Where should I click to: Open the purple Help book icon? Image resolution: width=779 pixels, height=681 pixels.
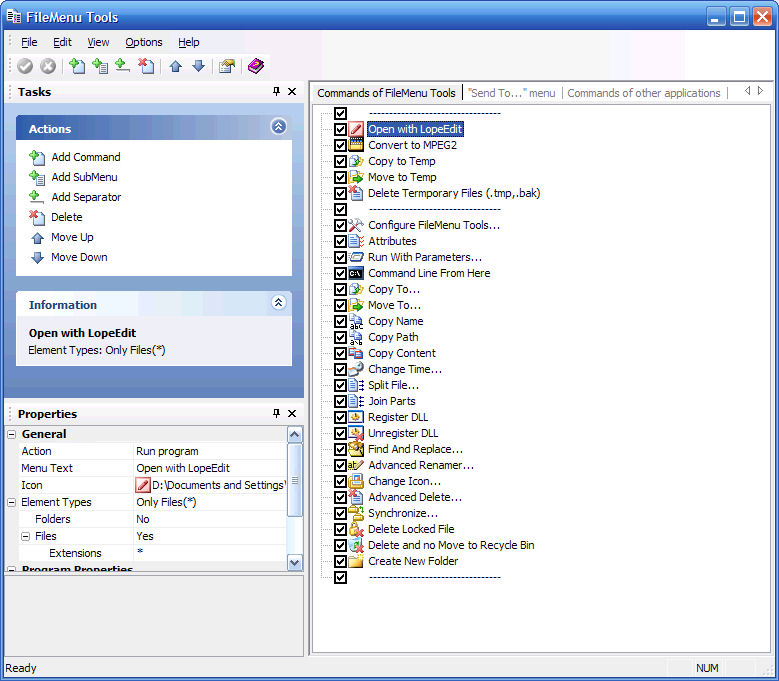[x=256, y=66]
